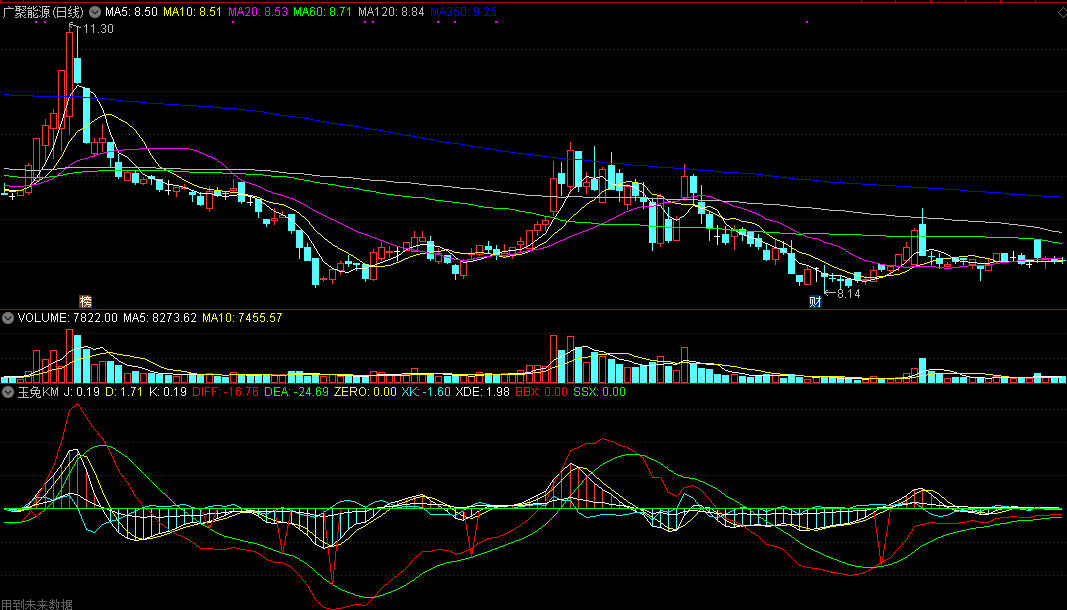The height and width of the screenshot is (610, 1067).
Task: Click the 用到未来数据 notice text
Action: [x=37, y=605]
